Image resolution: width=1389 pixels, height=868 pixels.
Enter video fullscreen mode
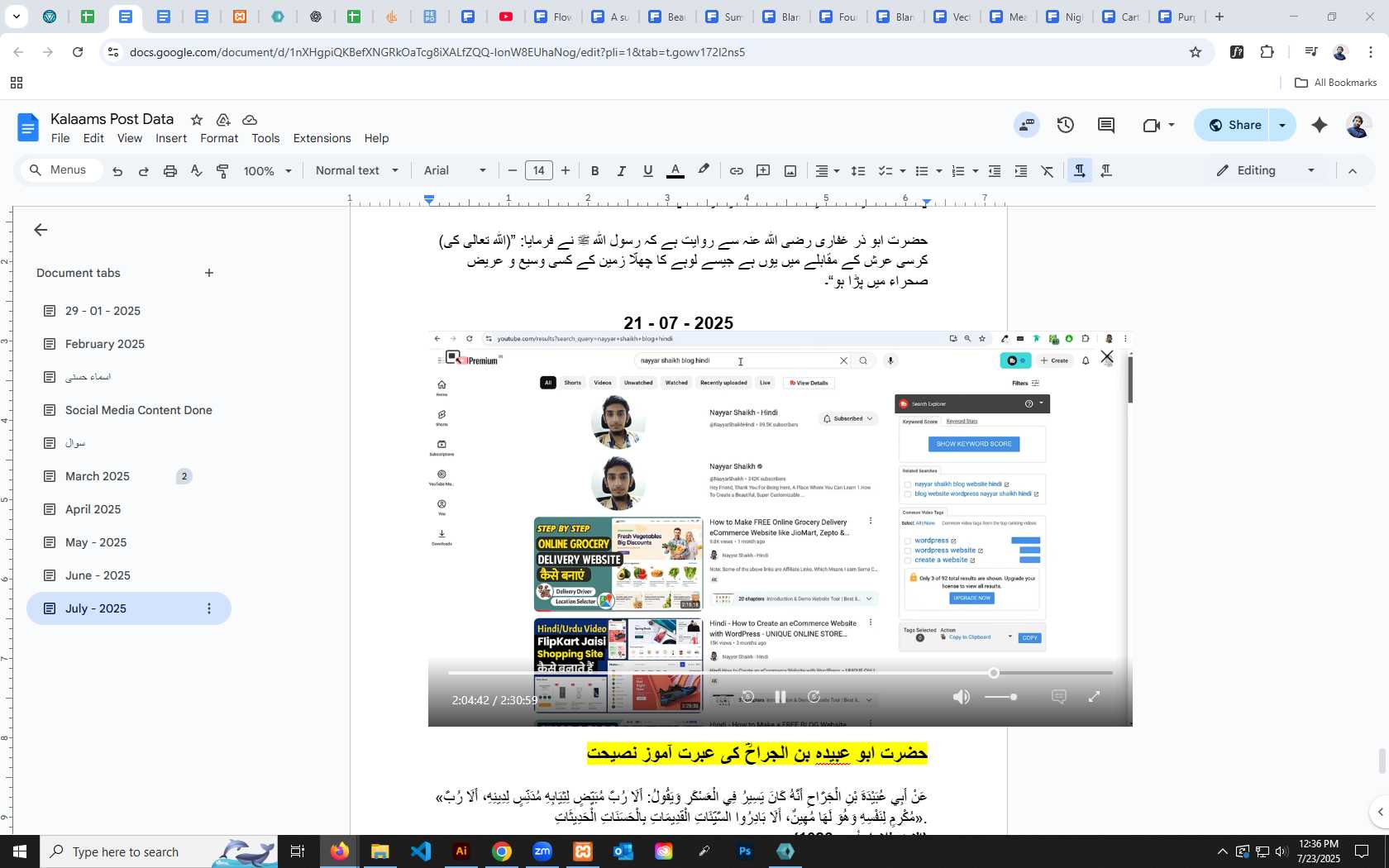pos(1093,697)
